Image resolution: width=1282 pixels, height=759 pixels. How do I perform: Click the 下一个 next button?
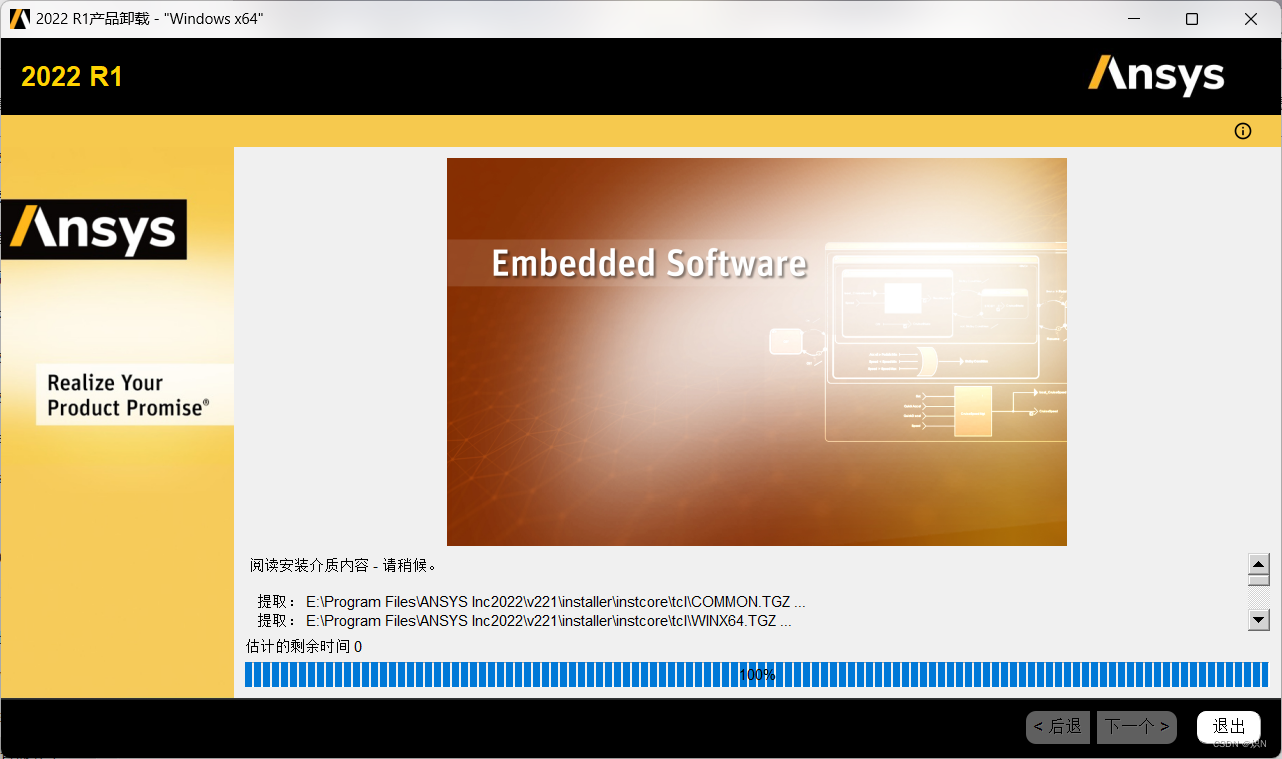point(1137,727)
